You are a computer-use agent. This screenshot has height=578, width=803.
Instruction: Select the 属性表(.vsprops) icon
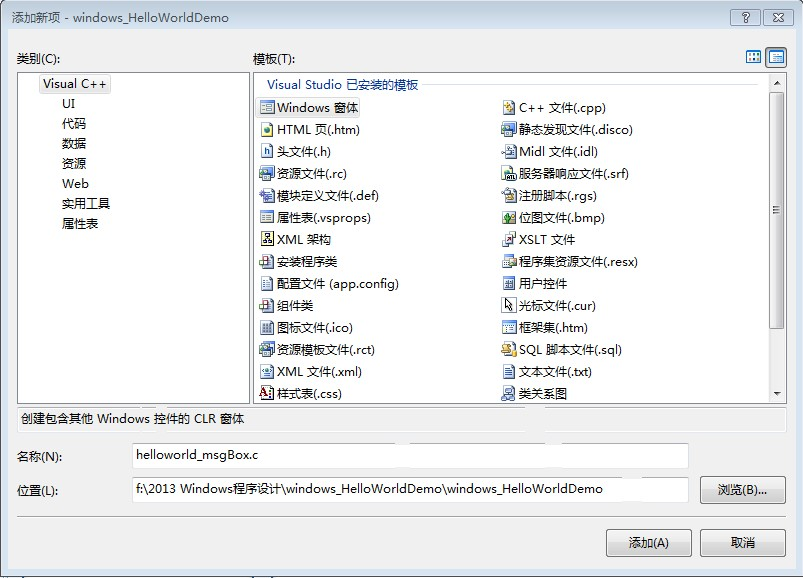[x=267, y=218]
